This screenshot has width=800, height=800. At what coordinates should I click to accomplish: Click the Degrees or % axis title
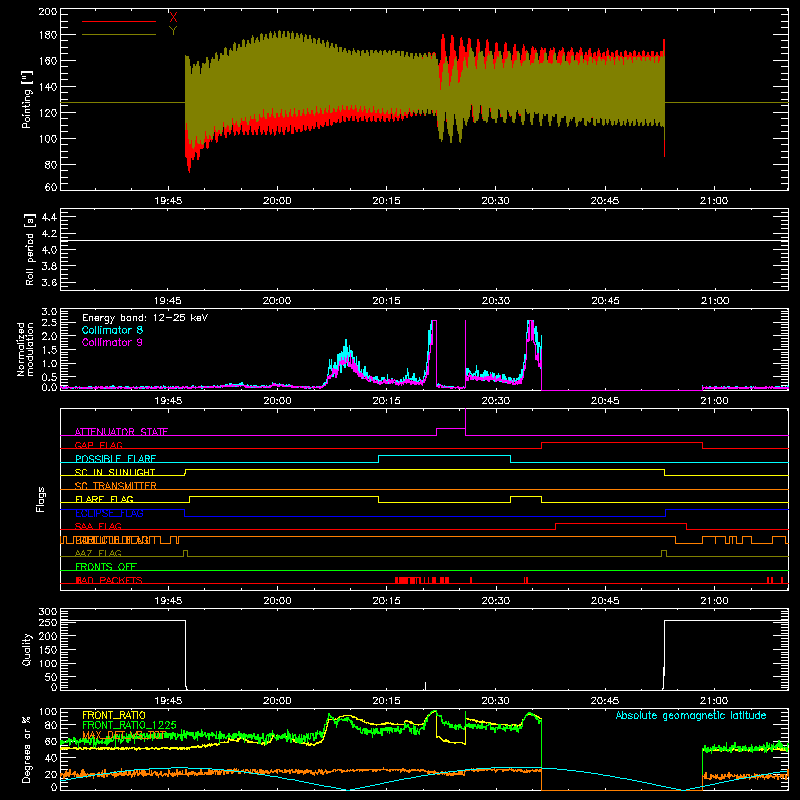tap(27, 749)
